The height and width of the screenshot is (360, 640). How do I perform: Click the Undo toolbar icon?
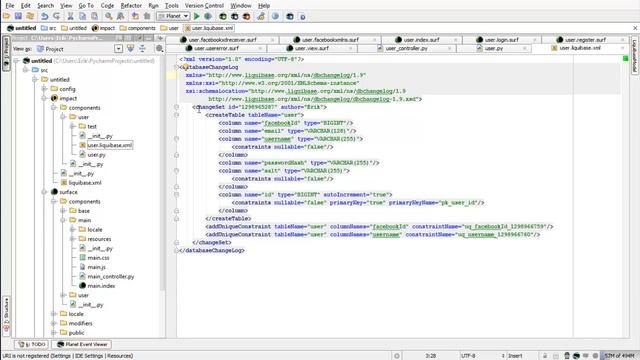pos(44,16)
